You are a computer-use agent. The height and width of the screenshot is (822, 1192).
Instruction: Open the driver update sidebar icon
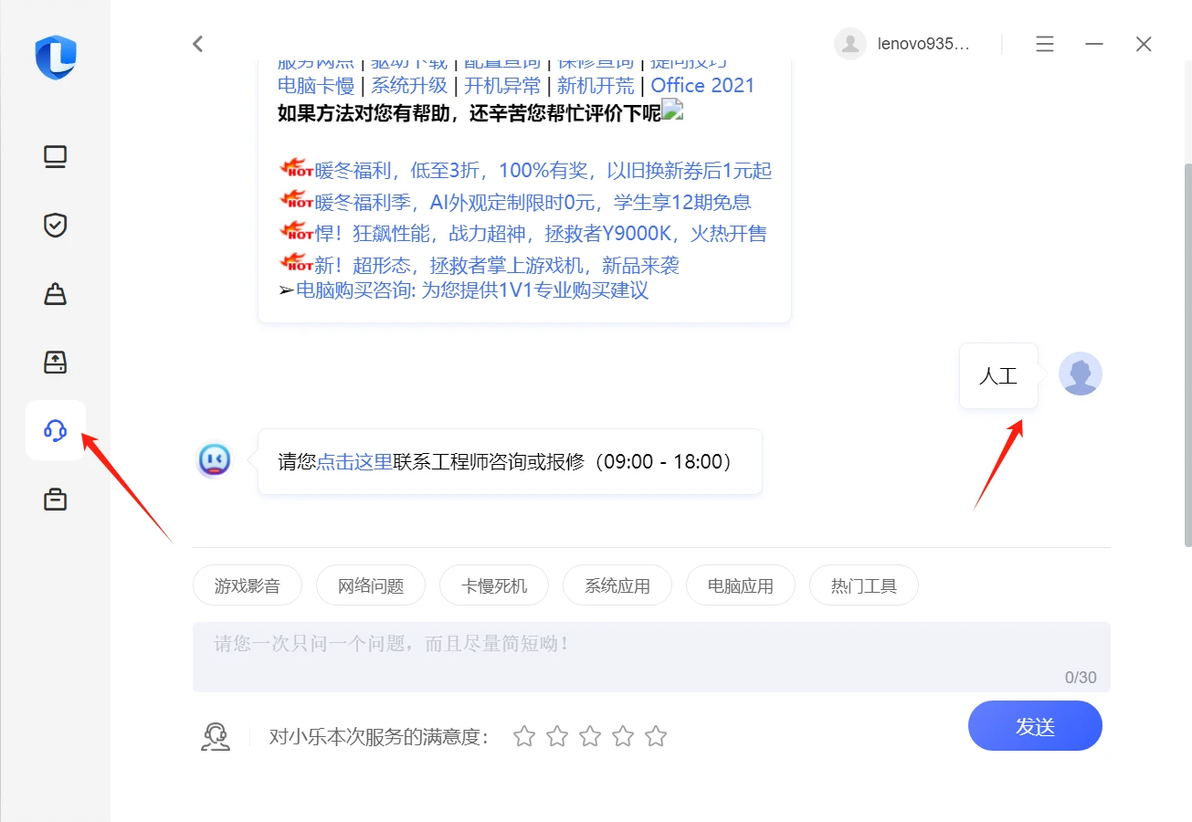(55, 362)
